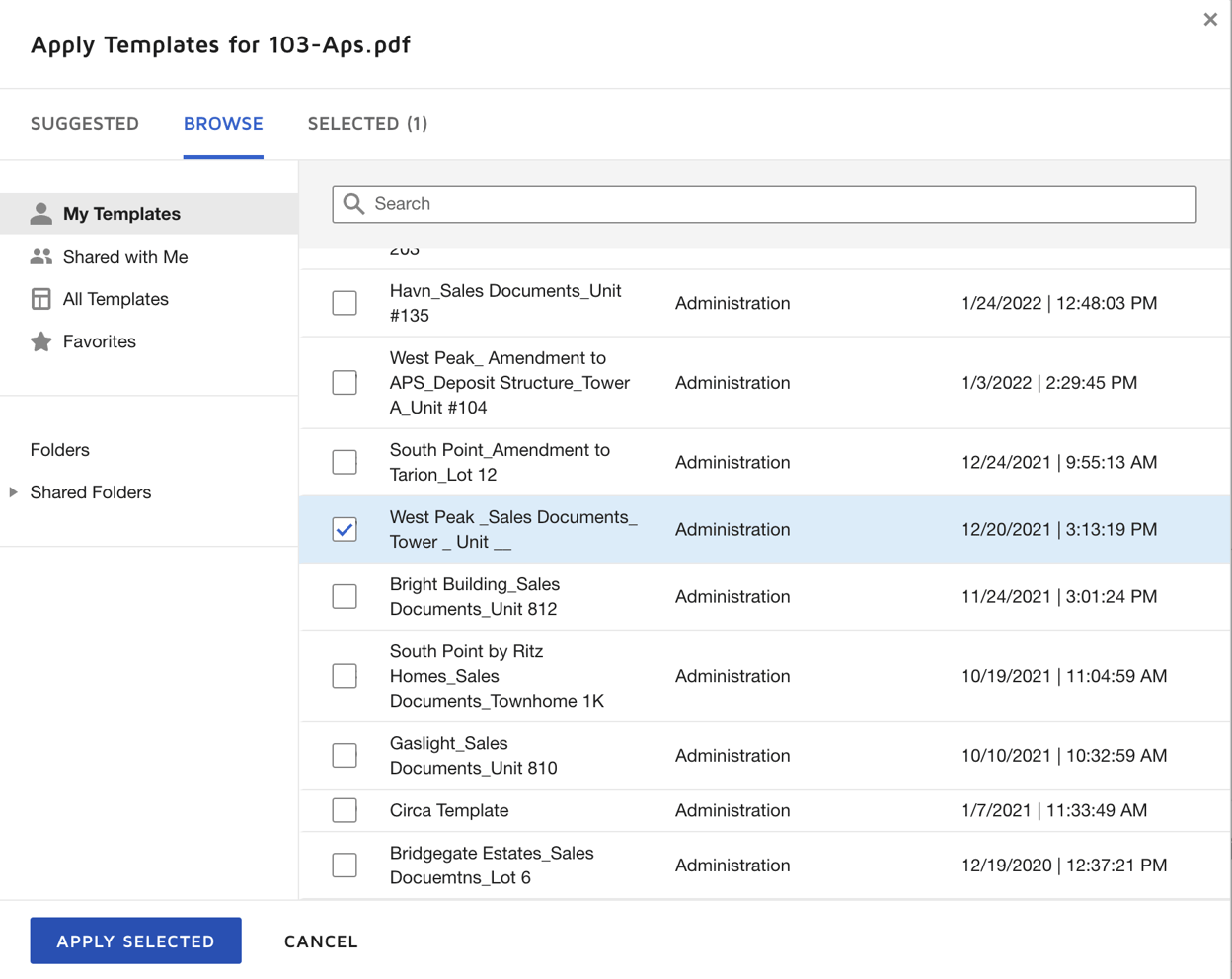Viewport: 1232px width, 979px height.
Task: Select the Circa Template checkbox
Action: [x=345, y=809]
